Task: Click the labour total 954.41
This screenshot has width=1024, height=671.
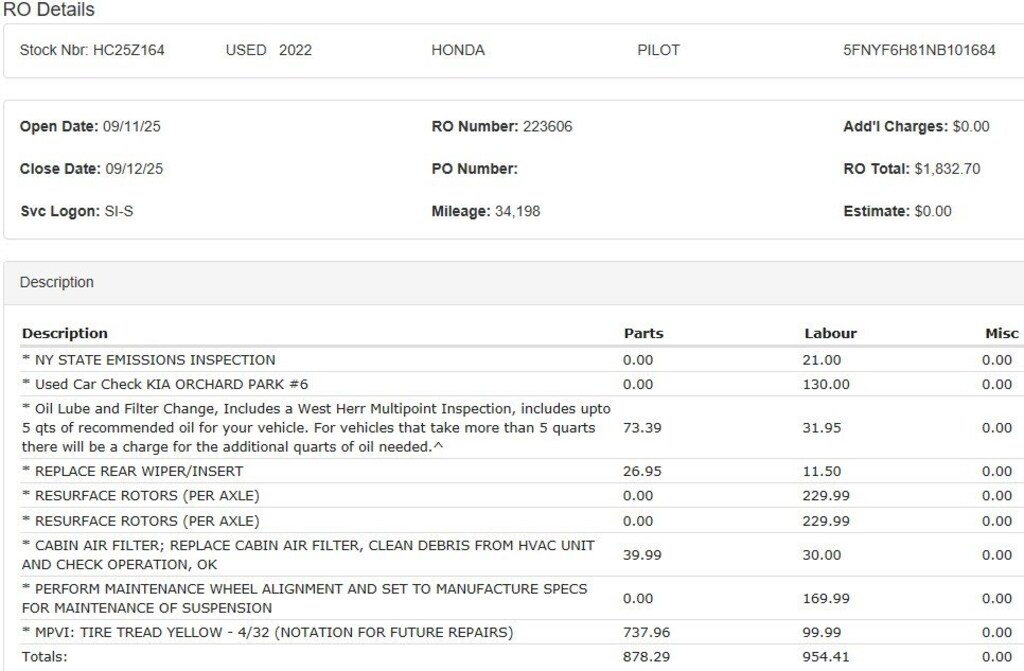Action: (x=823, y=657)
